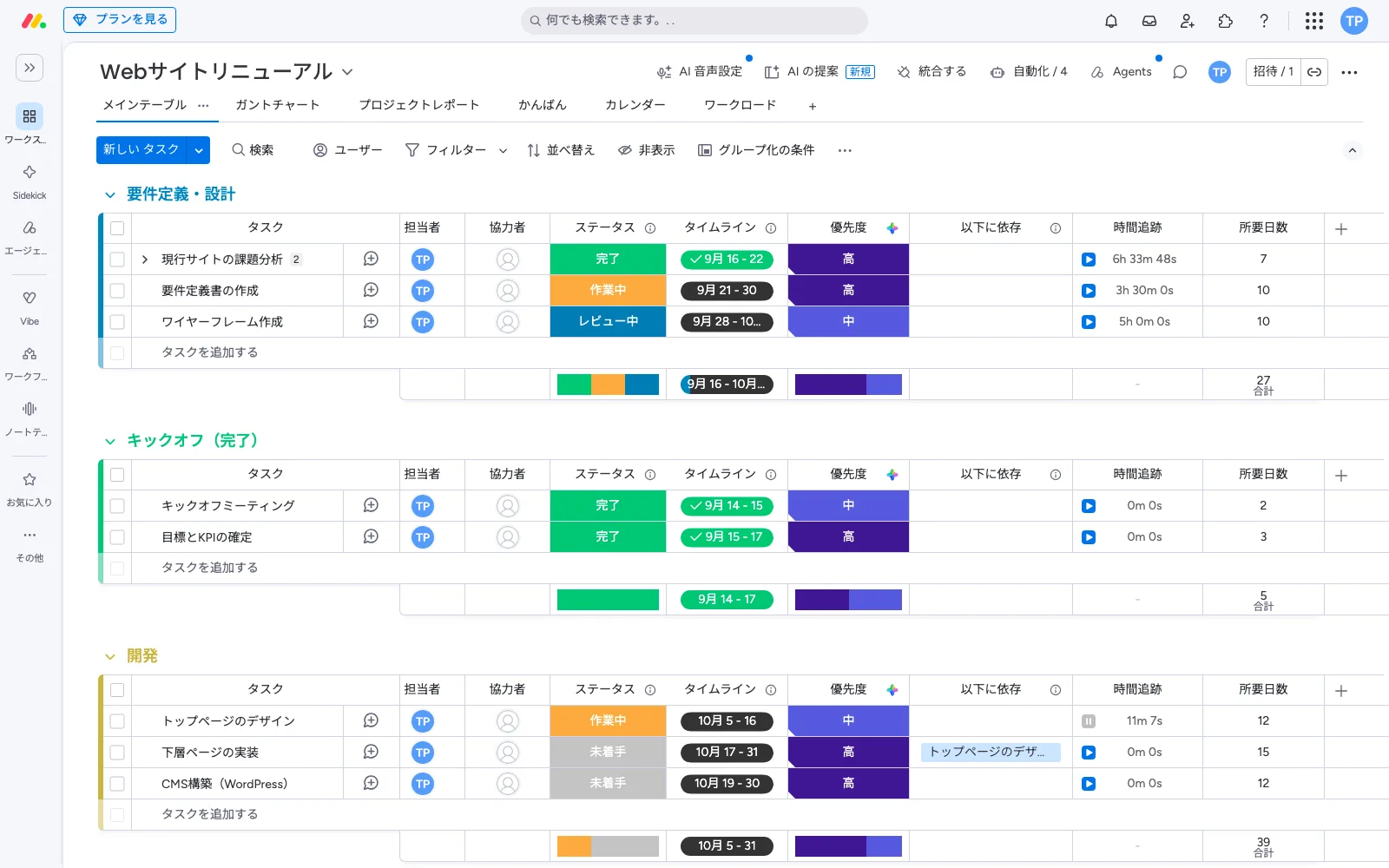The height and width of the screenshot is (868, 1389).
Task: Open updates for ワイヤーフレーム作成 task
Action: coord(371,321)
